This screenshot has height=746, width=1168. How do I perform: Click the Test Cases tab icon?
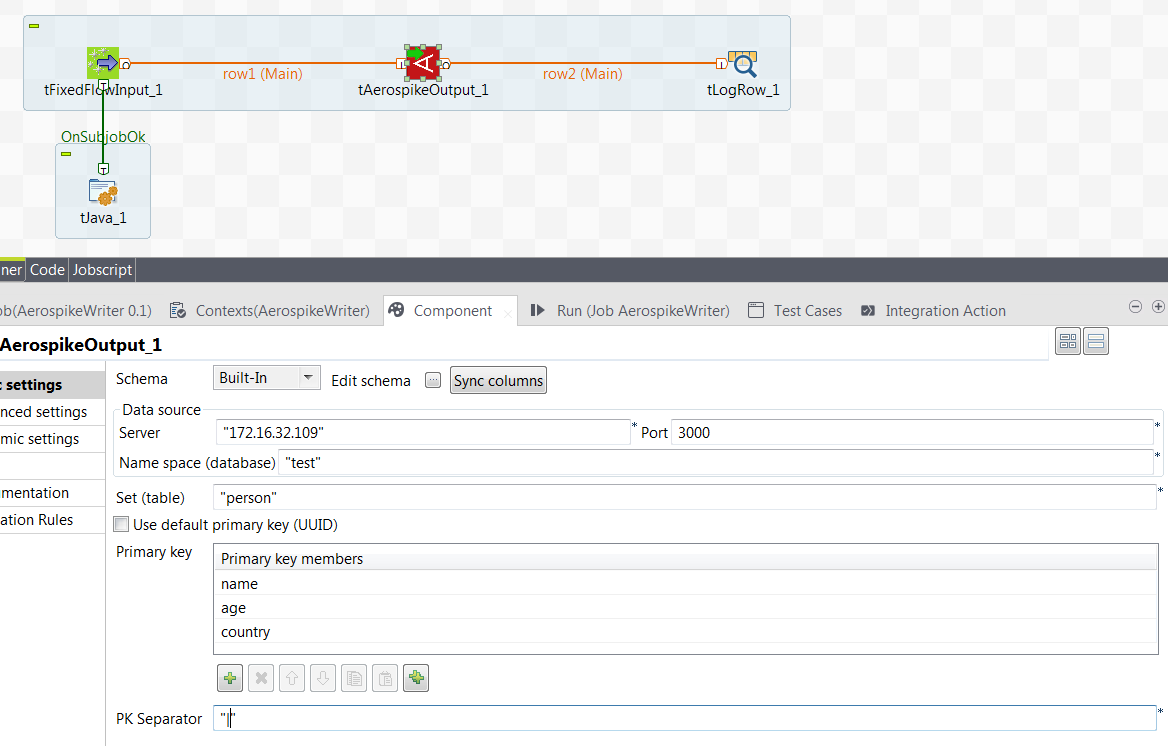tap(755, 310)
